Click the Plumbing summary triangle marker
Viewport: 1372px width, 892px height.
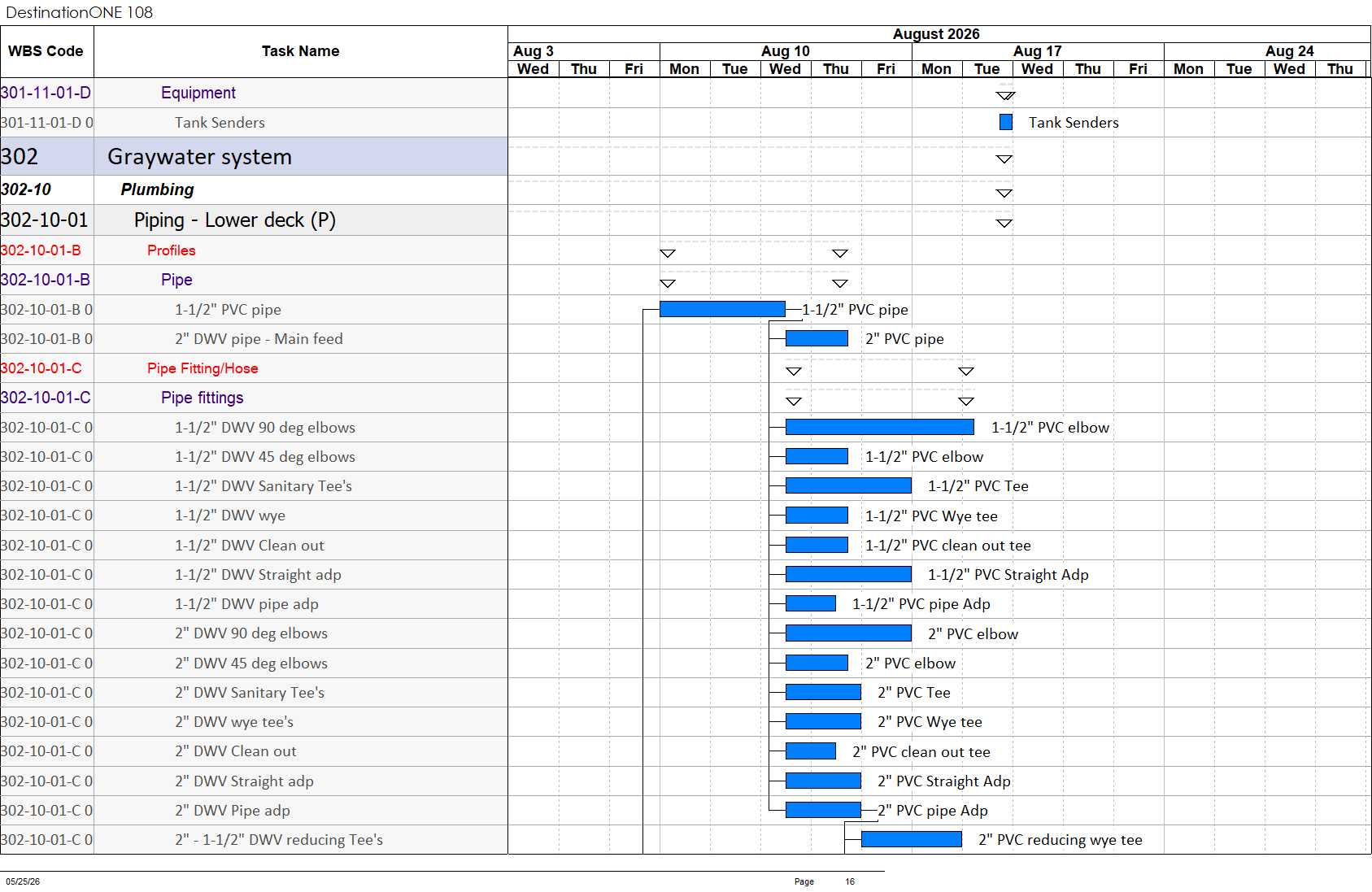(x=1004, y=194)
